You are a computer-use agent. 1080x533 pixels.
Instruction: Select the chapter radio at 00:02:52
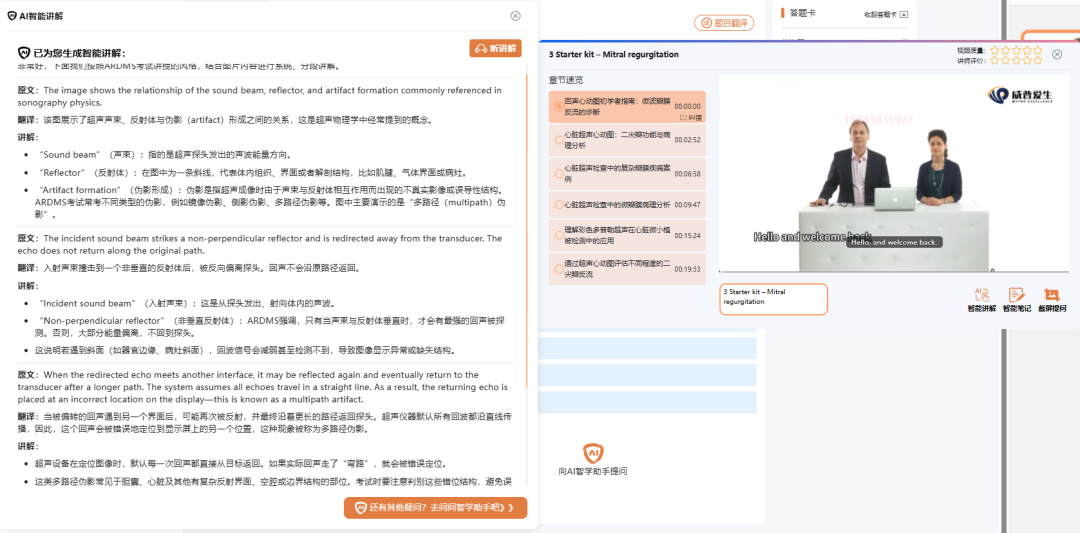(559, 140)
